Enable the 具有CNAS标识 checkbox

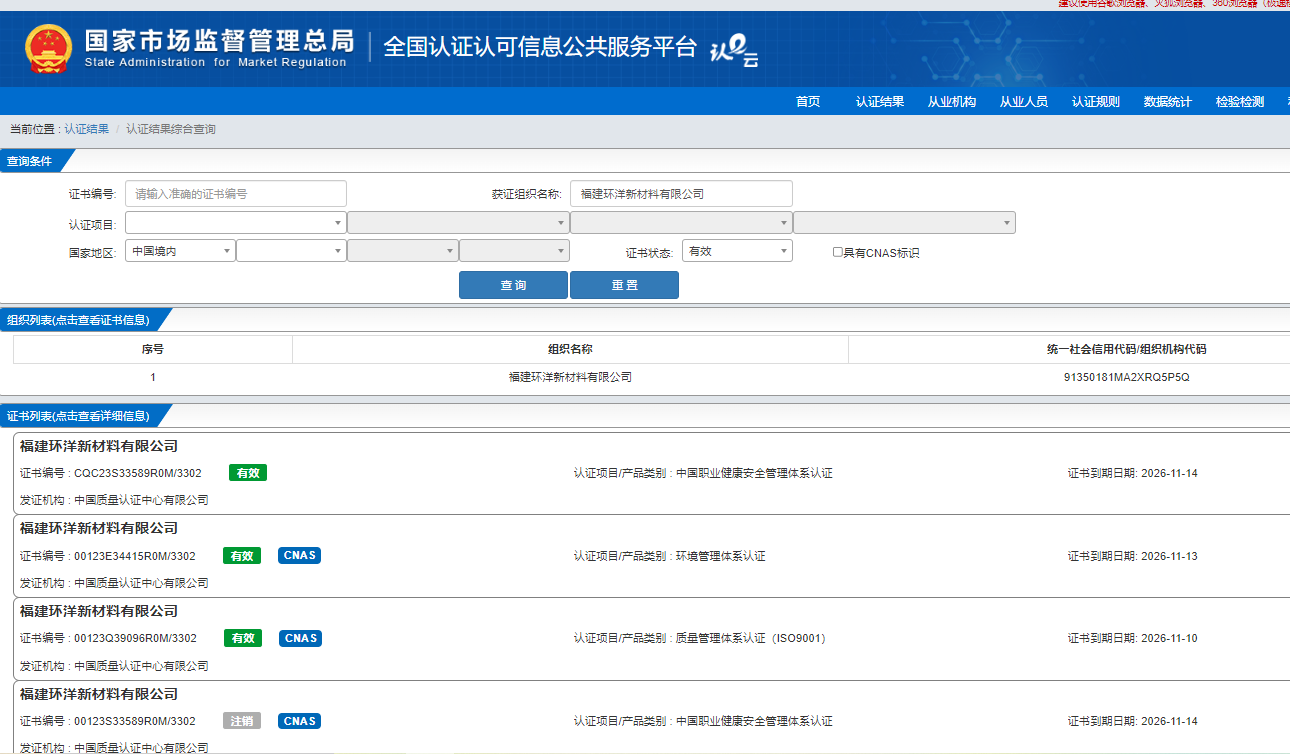pos(838,253)
